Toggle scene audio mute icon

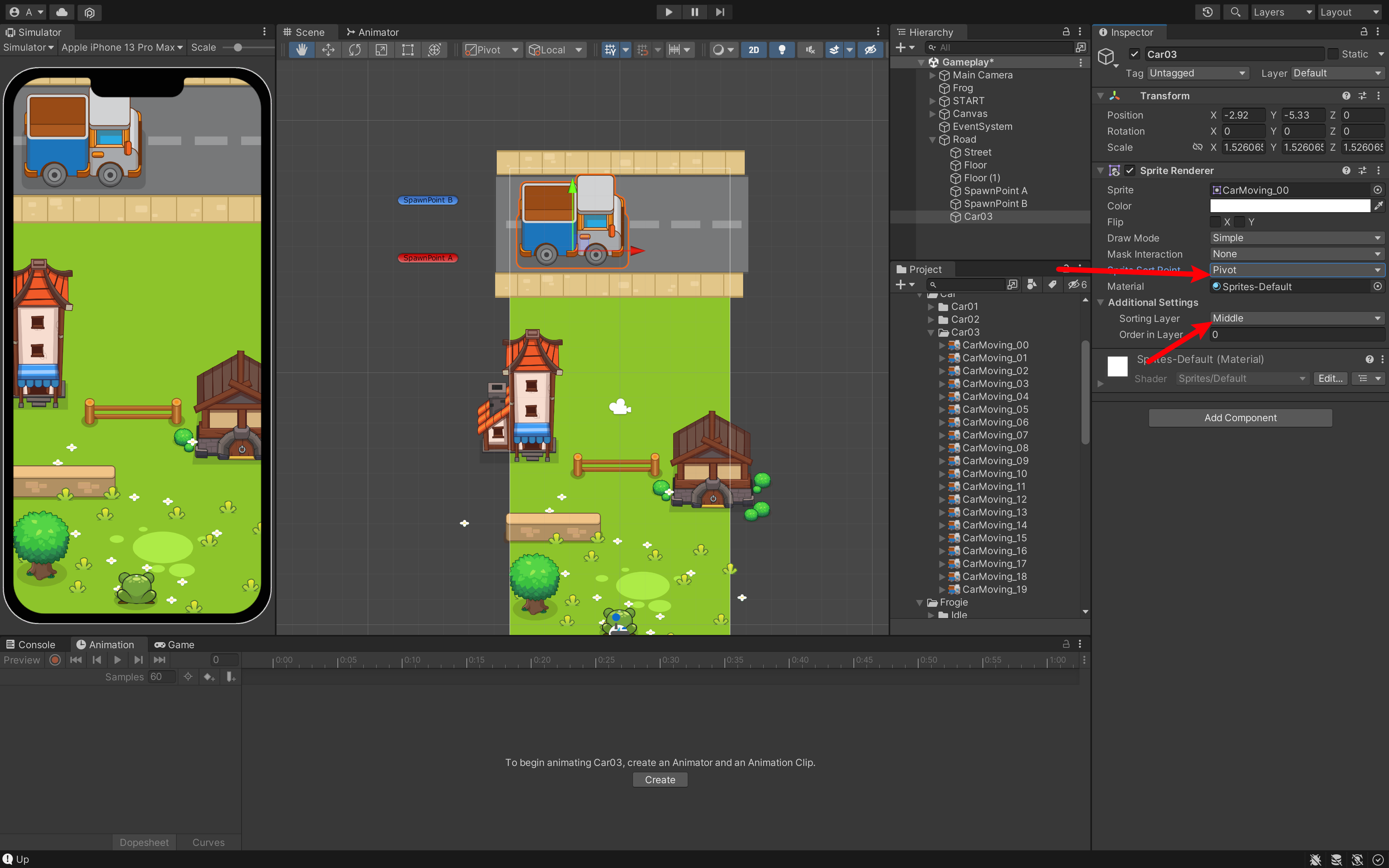coord(810,50)
